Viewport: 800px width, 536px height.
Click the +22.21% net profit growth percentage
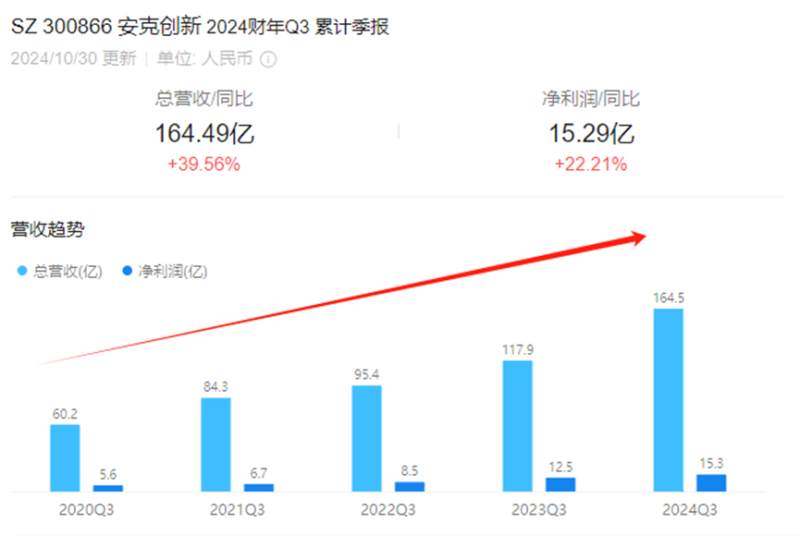[590, 165]
